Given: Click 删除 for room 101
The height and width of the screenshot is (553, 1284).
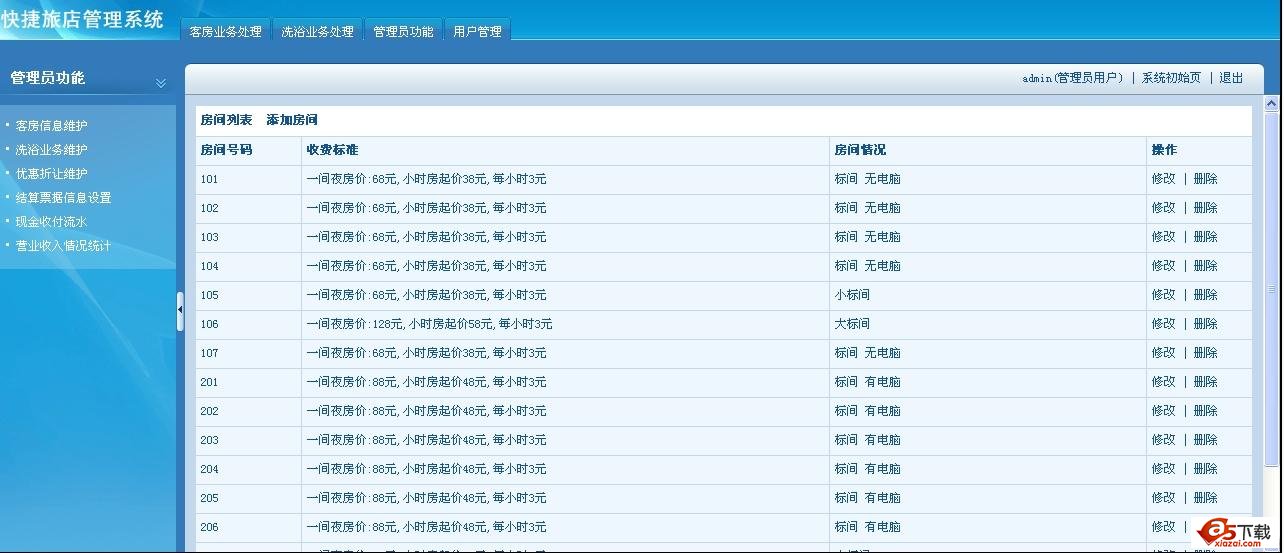Looking at the screenshot, I should 1205,179.
